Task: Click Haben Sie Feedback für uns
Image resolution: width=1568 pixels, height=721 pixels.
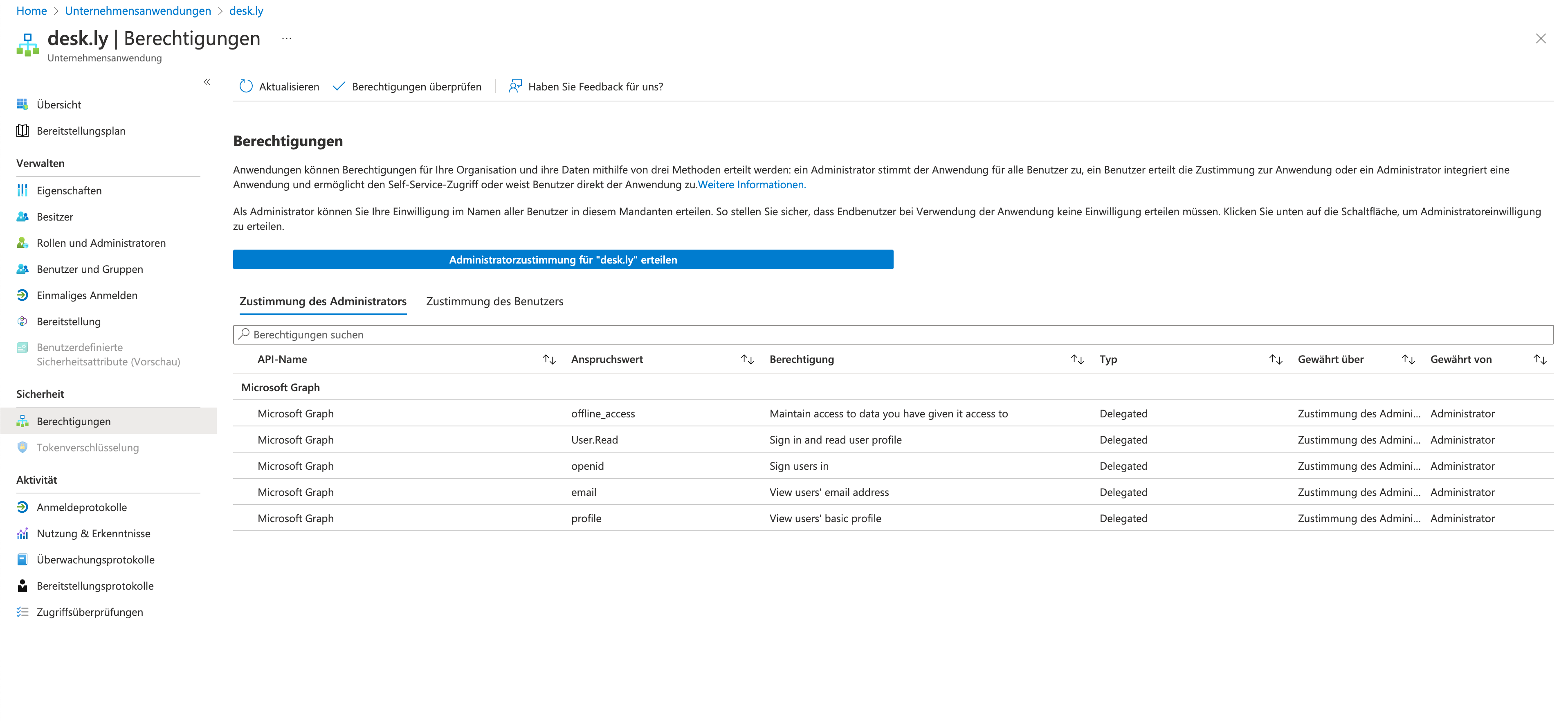Action: coord(595,86)
